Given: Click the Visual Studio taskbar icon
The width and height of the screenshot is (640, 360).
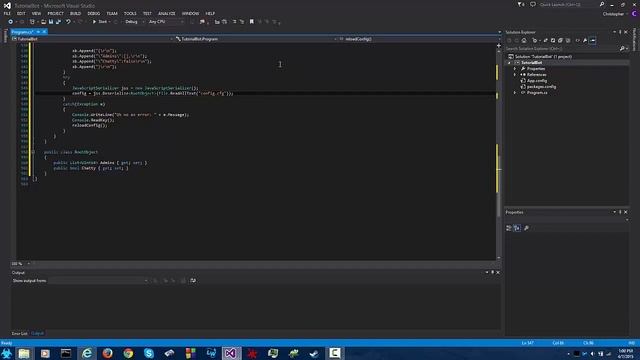Looking at the screenshot, I should point(231,353).
